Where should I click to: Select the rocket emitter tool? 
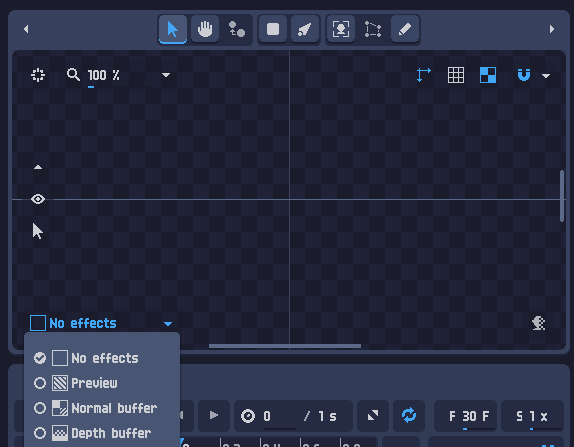[x=305, y=29]
